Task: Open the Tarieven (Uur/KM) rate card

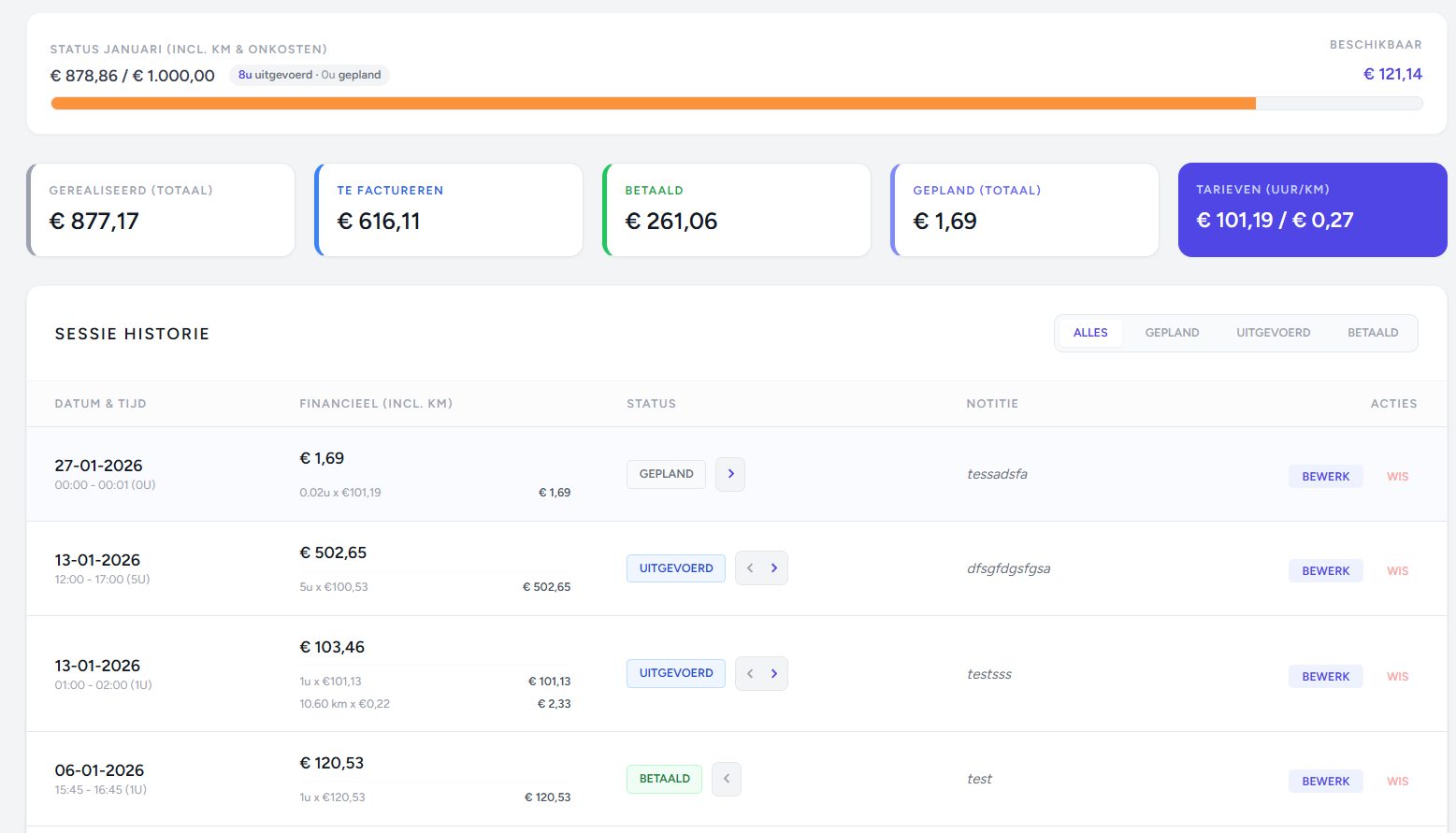Action: coord(1312,209)
